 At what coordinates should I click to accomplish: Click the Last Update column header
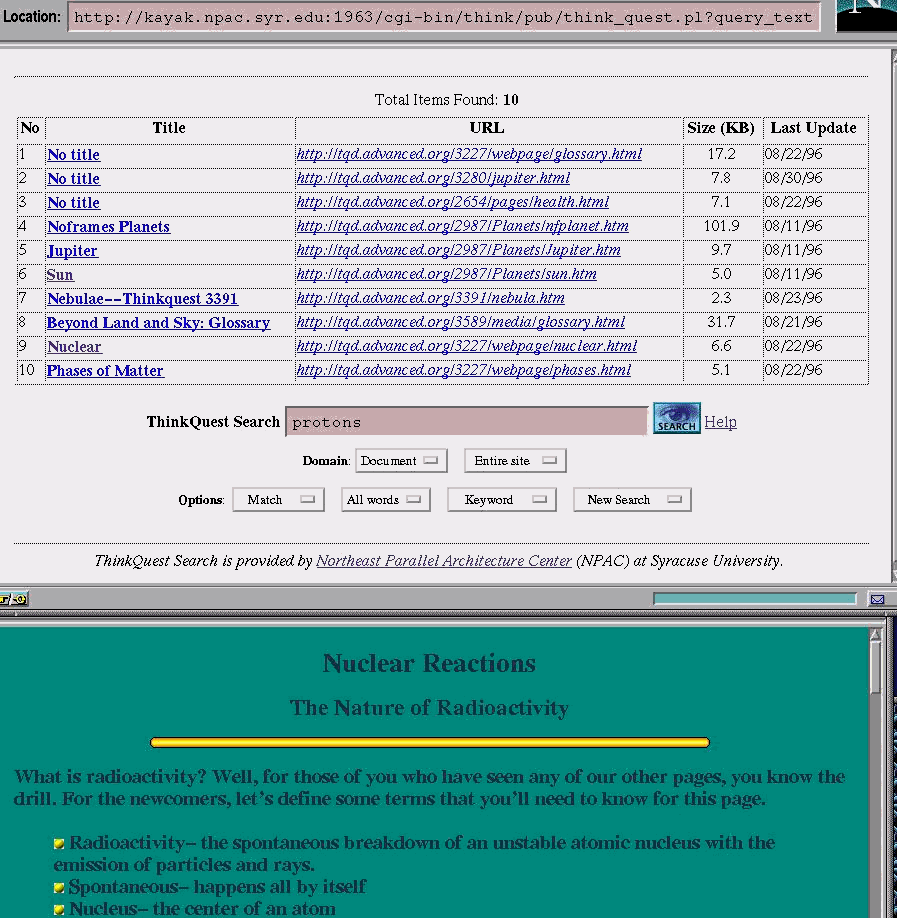point(813,128)
